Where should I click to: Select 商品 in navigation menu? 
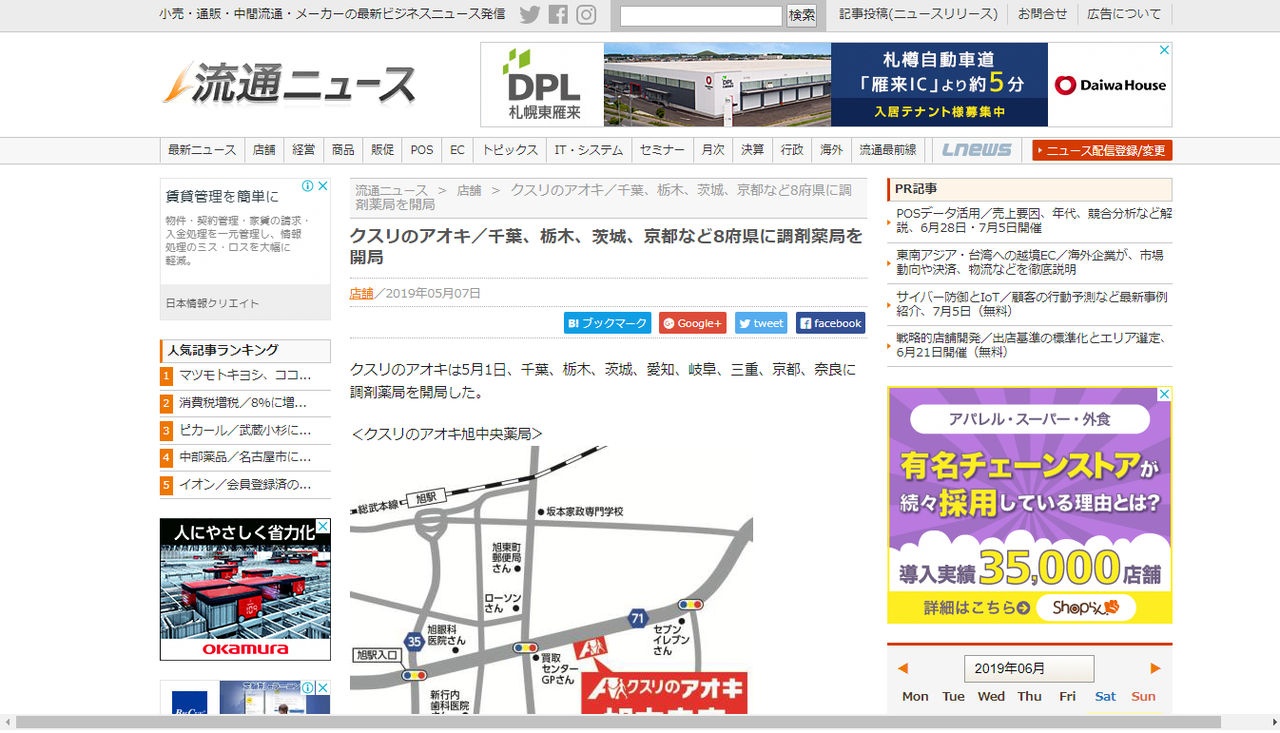pyautogui.click(x=343, y=150)
